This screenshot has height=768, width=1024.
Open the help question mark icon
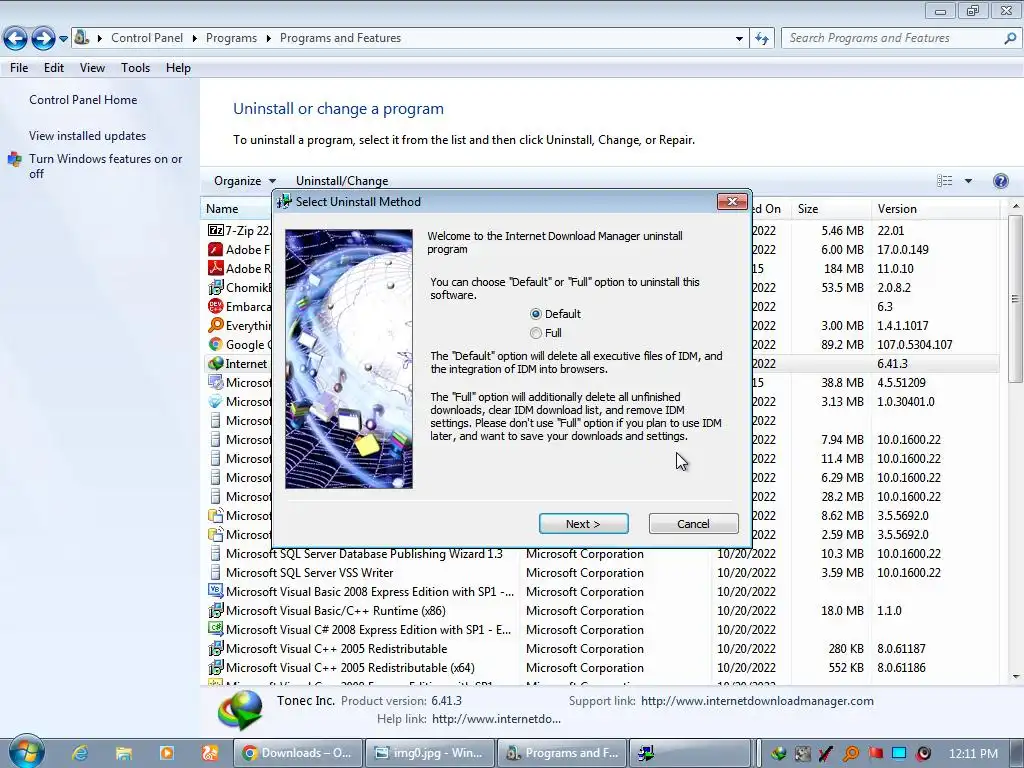(1000, 181)
